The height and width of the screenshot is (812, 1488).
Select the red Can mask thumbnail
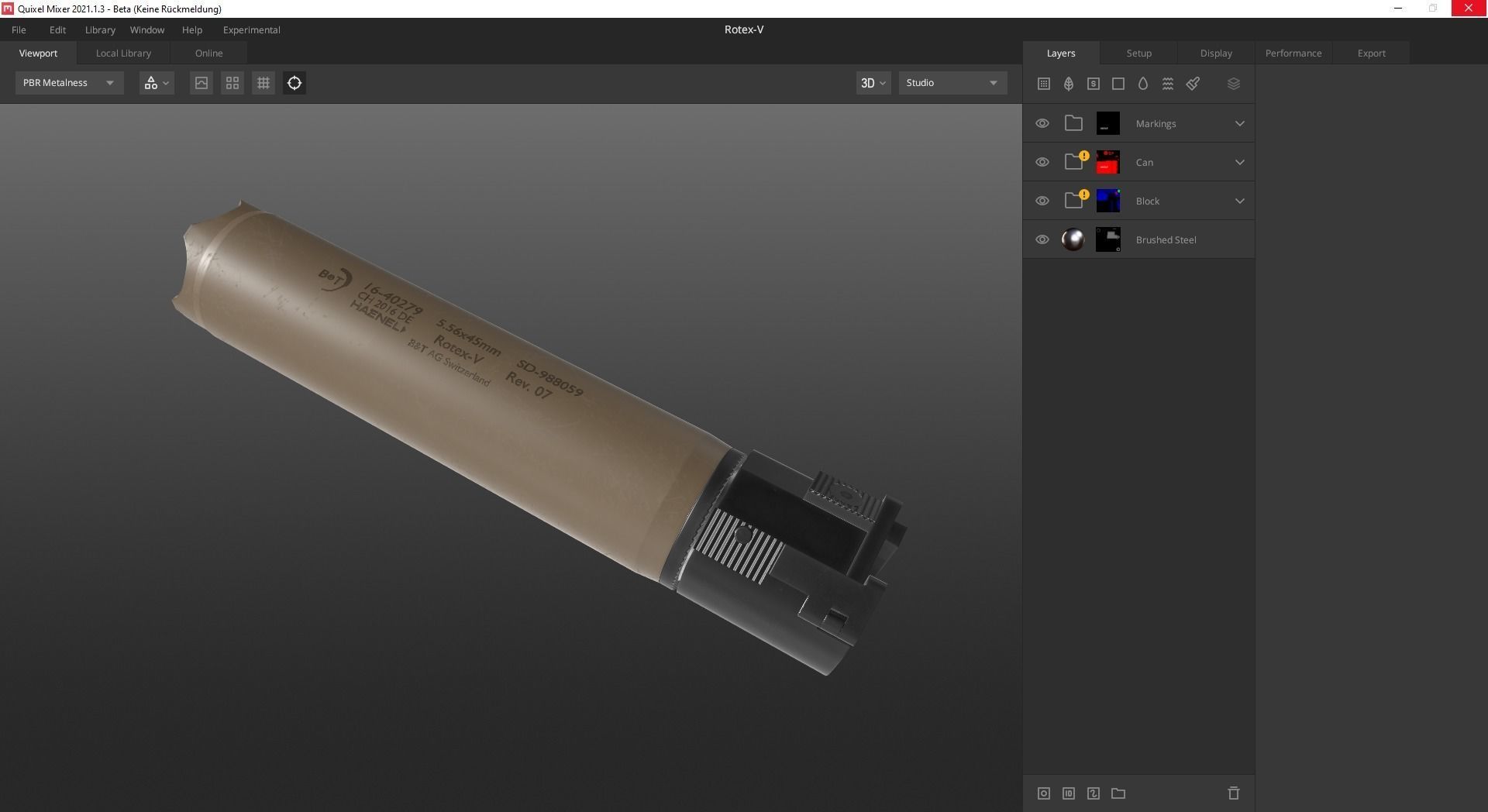[x=1108, y=162]
